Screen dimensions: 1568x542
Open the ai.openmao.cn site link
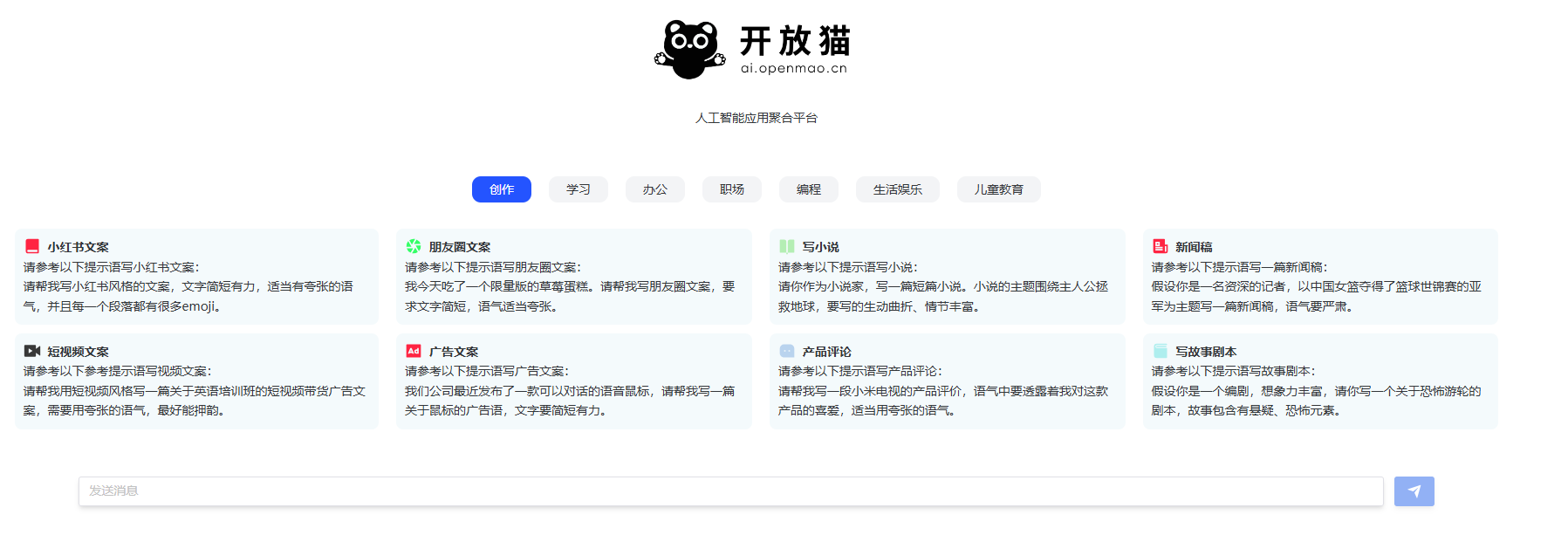coord(794,69)
